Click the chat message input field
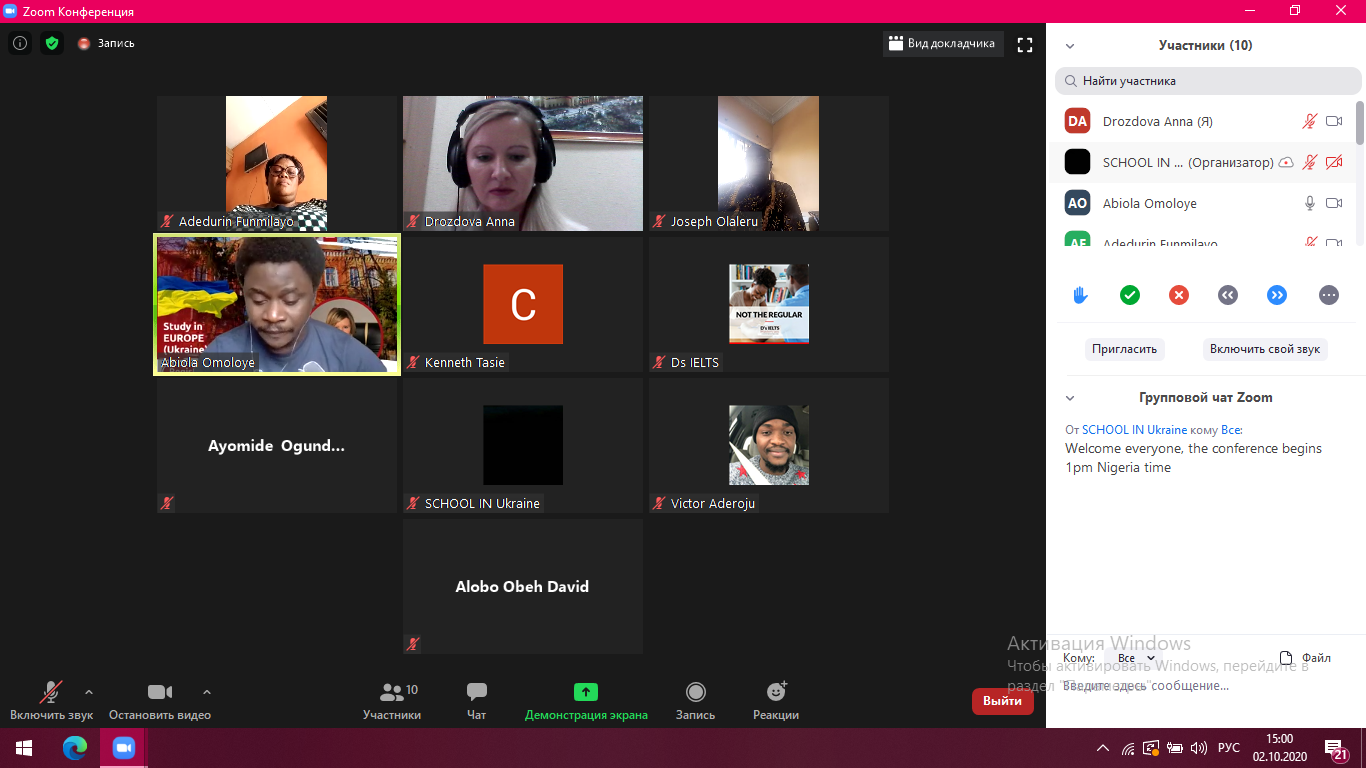The image size is (1366, 768). click(x=1205, y=686)
